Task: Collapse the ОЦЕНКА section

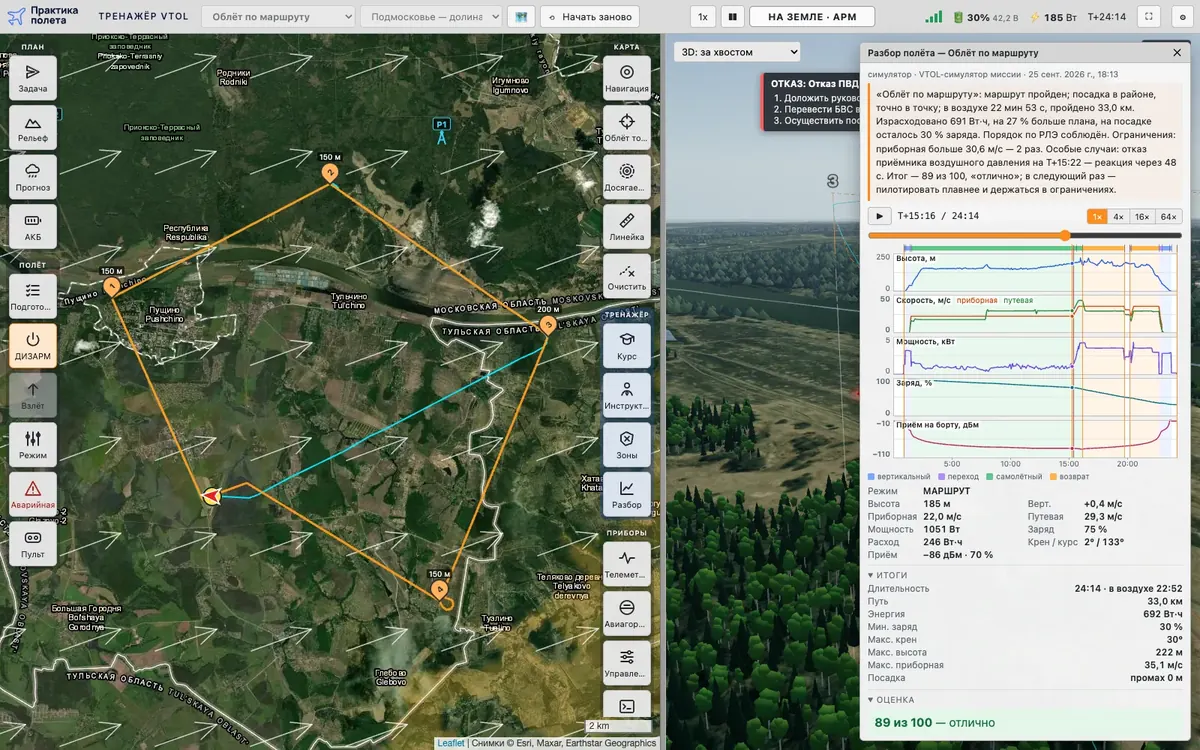Action: pyautogui.click(x=890, y=700)
